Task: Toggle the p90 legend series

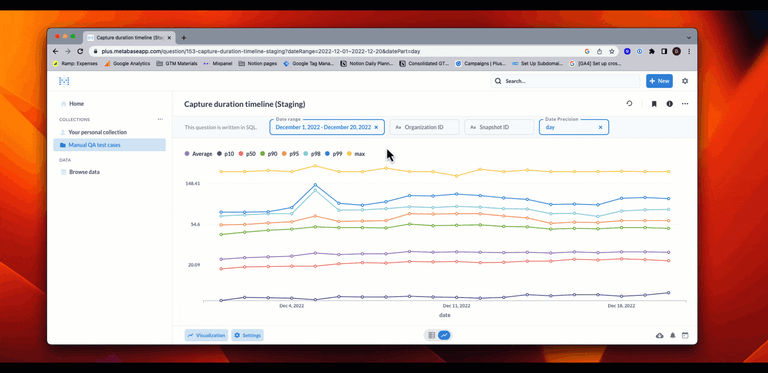Action: coord(269,154)
